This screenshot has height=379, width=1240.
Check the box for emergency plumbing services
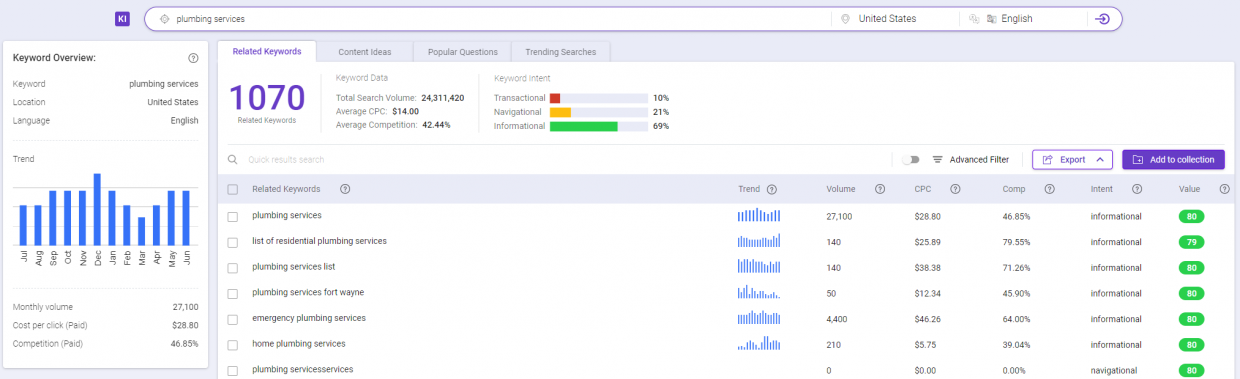(x=233, y=319)
